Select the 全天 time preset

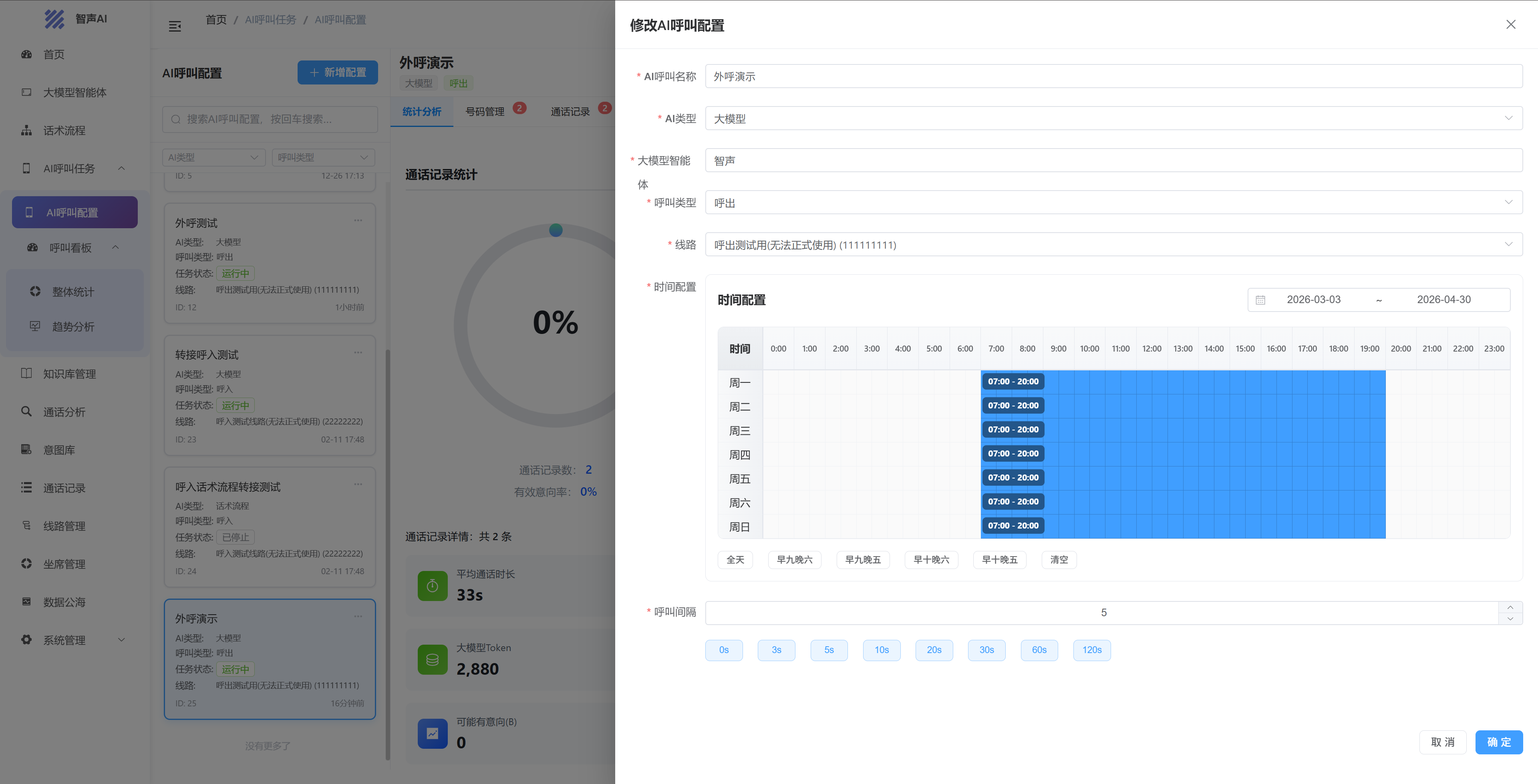tap(735, 559)
